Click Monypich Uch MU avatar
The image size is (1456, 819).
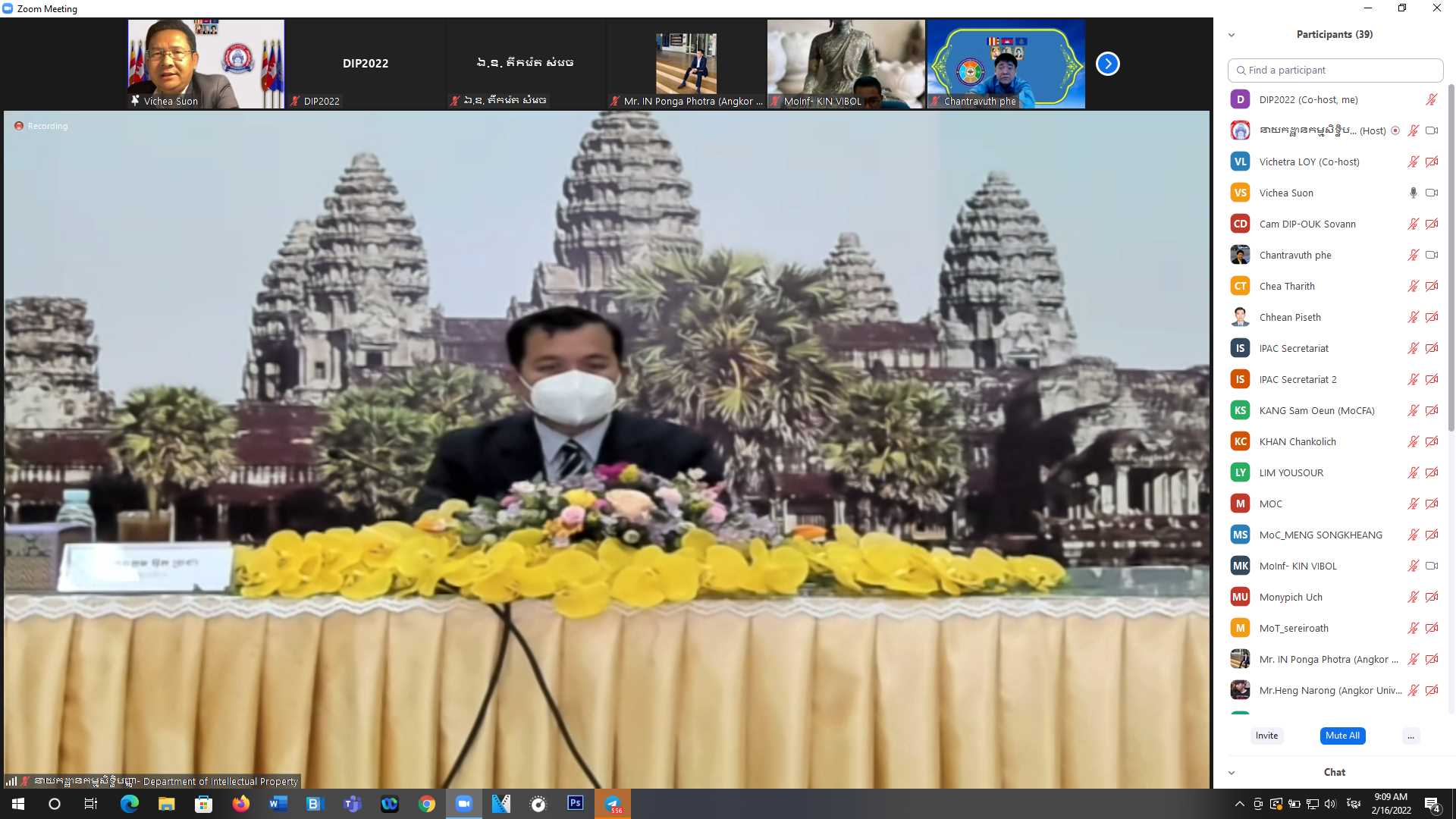click(1240, 597)
